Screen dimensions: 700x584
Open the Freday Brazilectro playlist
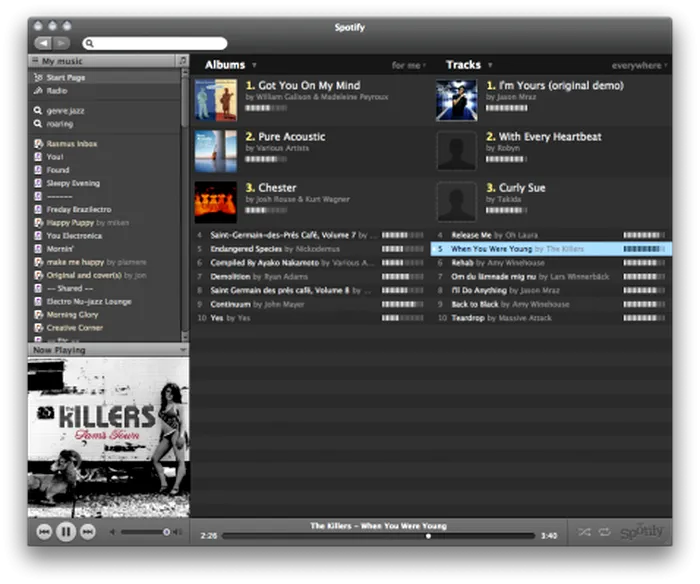(x=104, y=209)
